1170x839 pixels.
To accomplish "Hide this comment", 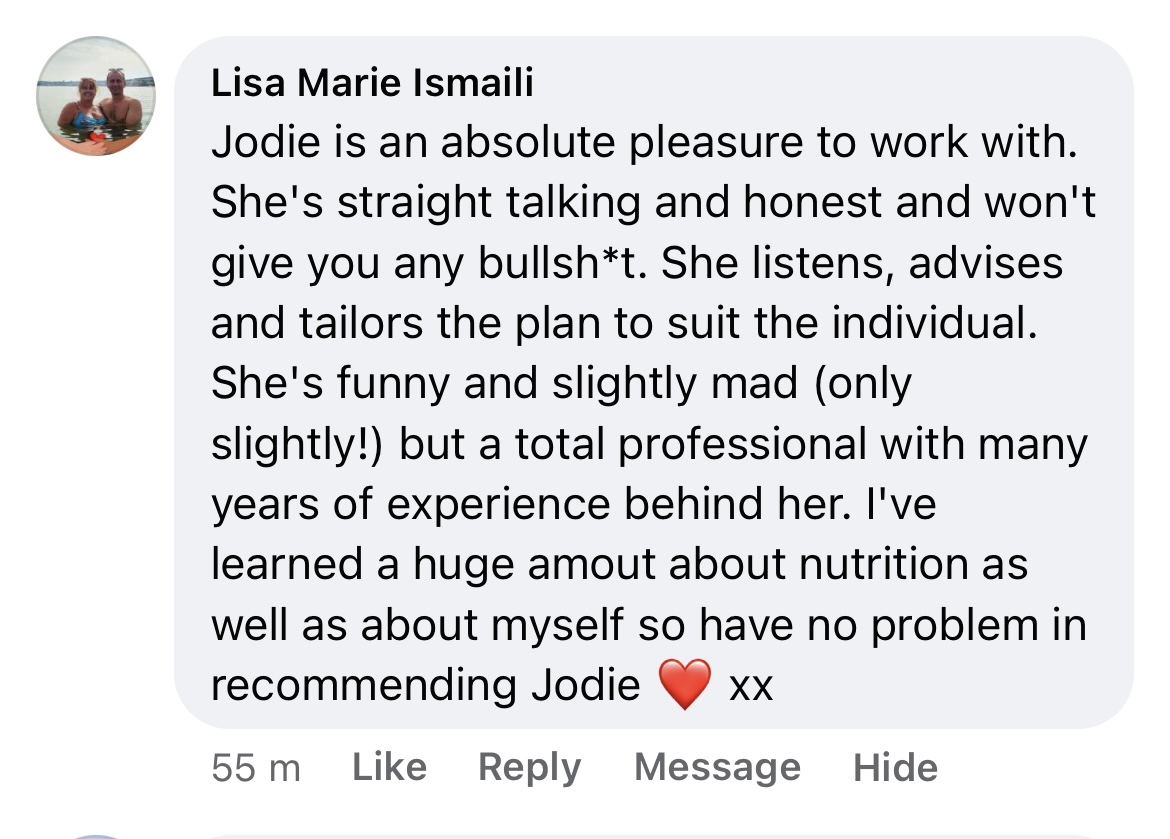I will coord(895,767).
